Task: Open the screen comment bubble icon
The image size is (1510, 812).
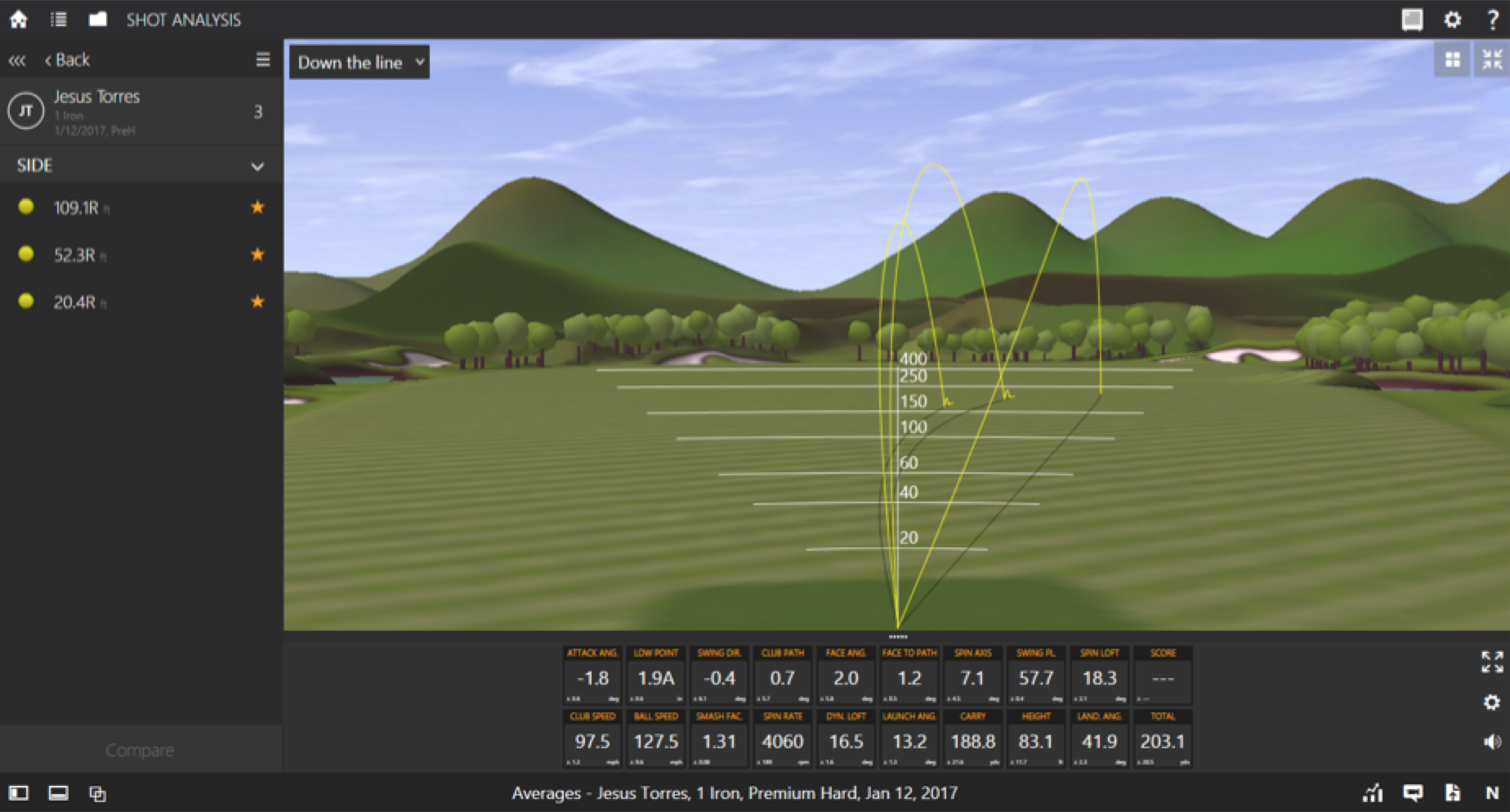Action: [1412, 793]
